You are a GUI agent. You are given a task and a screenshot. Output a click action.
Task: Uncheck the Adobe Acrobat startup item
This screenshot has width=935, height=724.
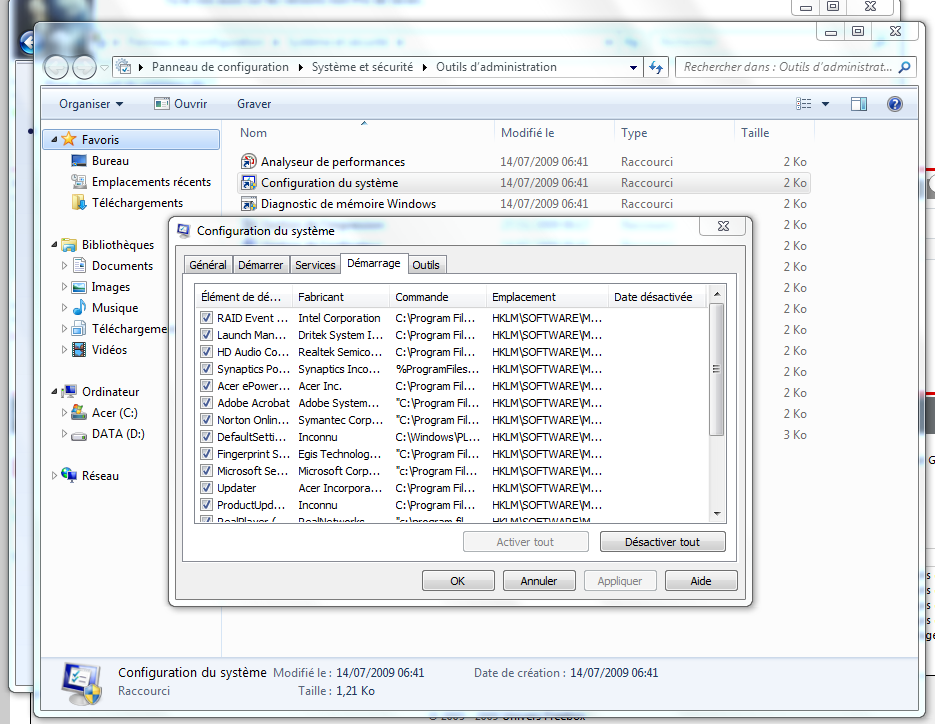click(x=206, y=403)
